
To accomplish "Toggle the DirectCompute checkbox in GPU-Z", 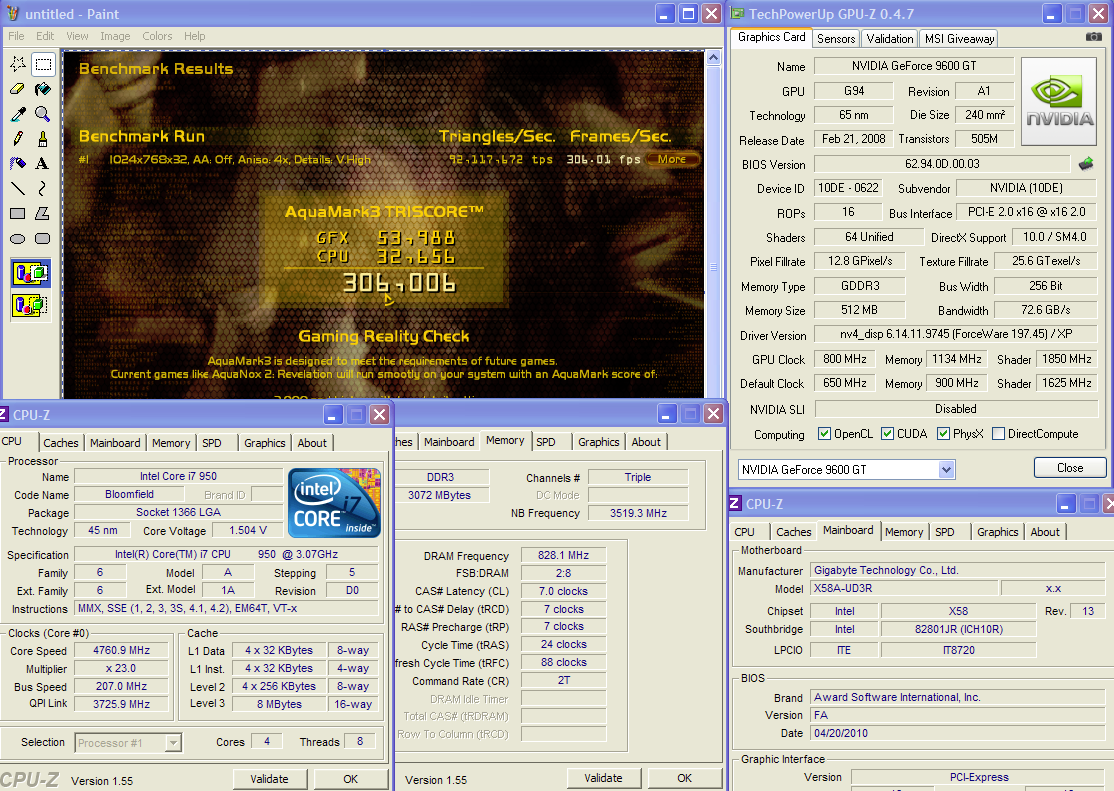I will tap(998, 434).
